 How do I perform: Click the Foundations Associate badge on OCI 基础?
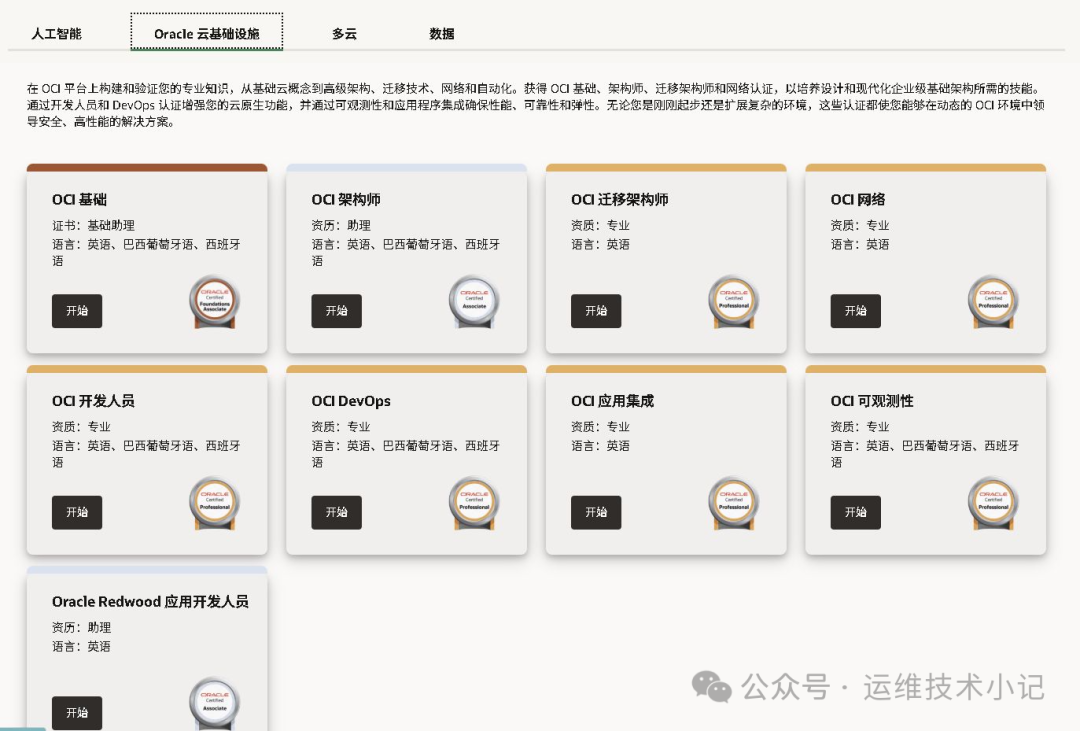[215, 302]
